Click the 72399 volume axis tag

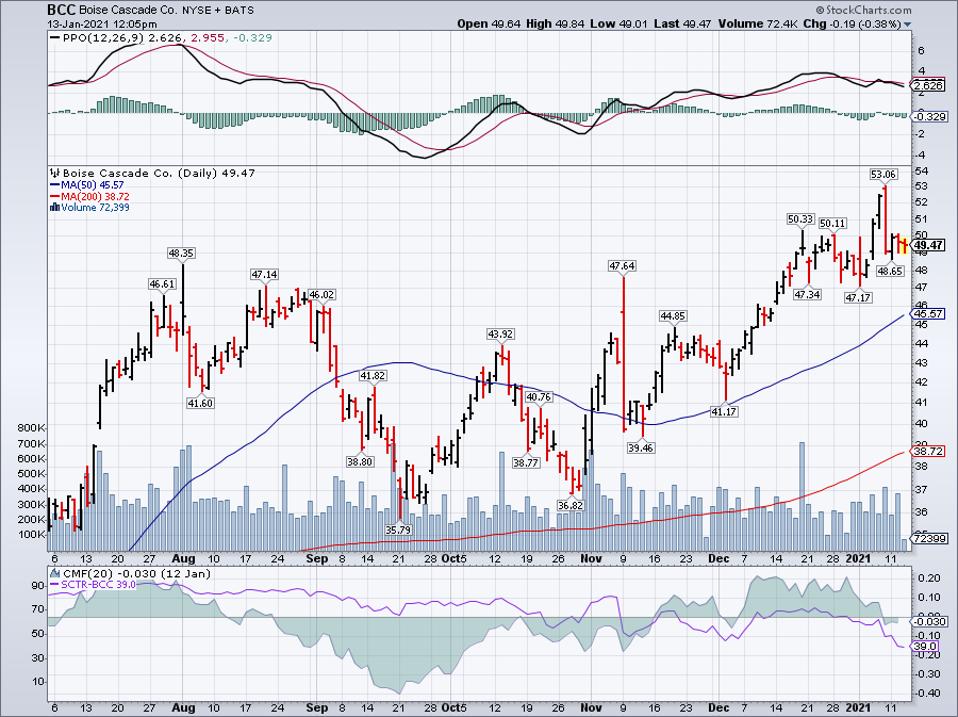pyautogui.click(x=929, y=538)
